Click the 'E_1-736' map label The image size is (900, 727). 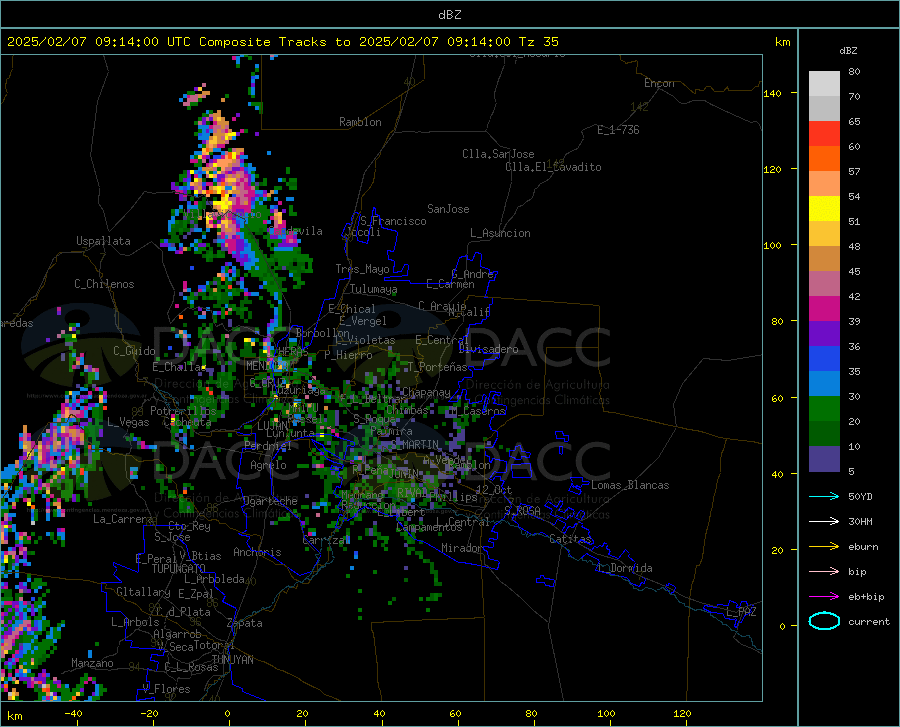[618, 130]
